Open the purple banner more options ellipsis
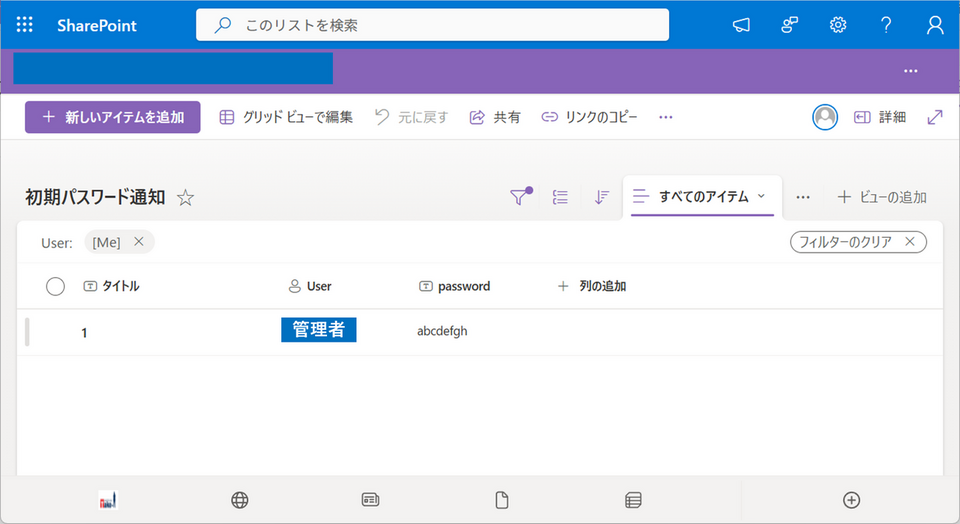960x524 pixels. tap(910, 71)
